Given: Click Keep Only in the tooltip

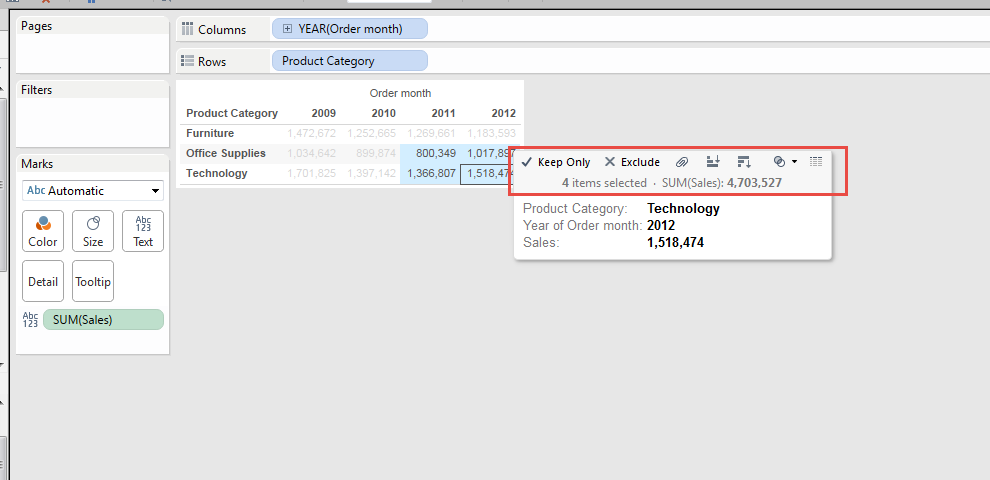Looking at the screenshot, I should (556, 162).
